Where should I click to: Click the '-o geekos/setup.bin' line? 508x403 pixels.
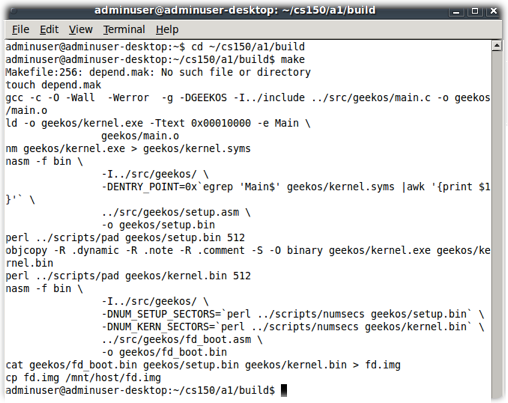point(158,225)
